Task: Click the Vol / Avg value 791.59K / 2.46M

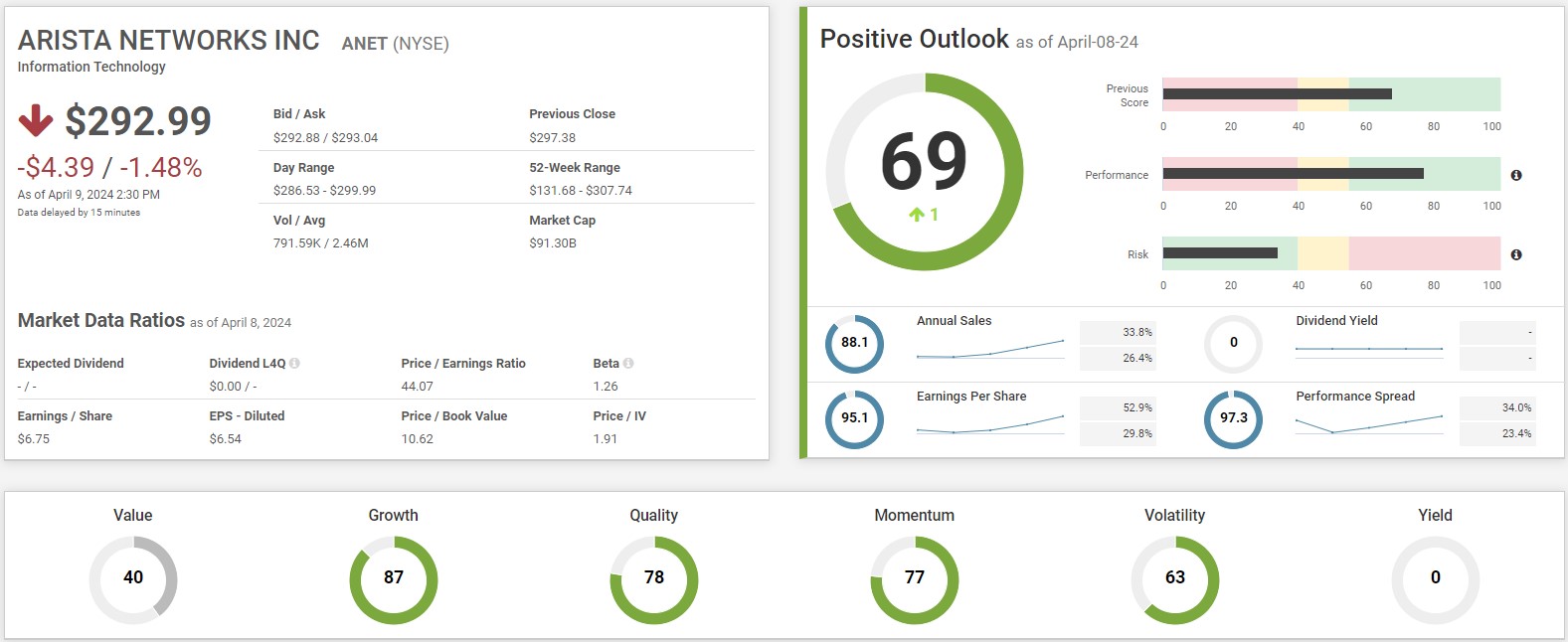Action: pos(321,243)
